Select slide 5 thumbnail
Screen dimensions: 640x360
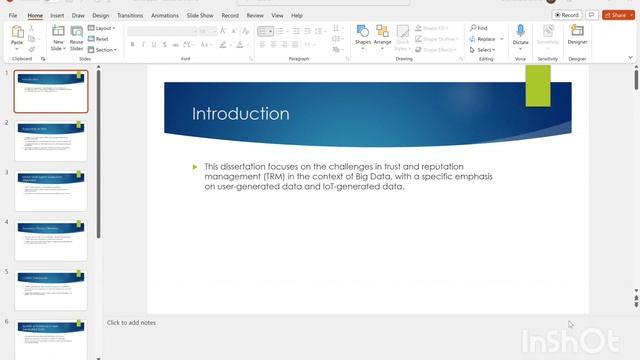51,290
